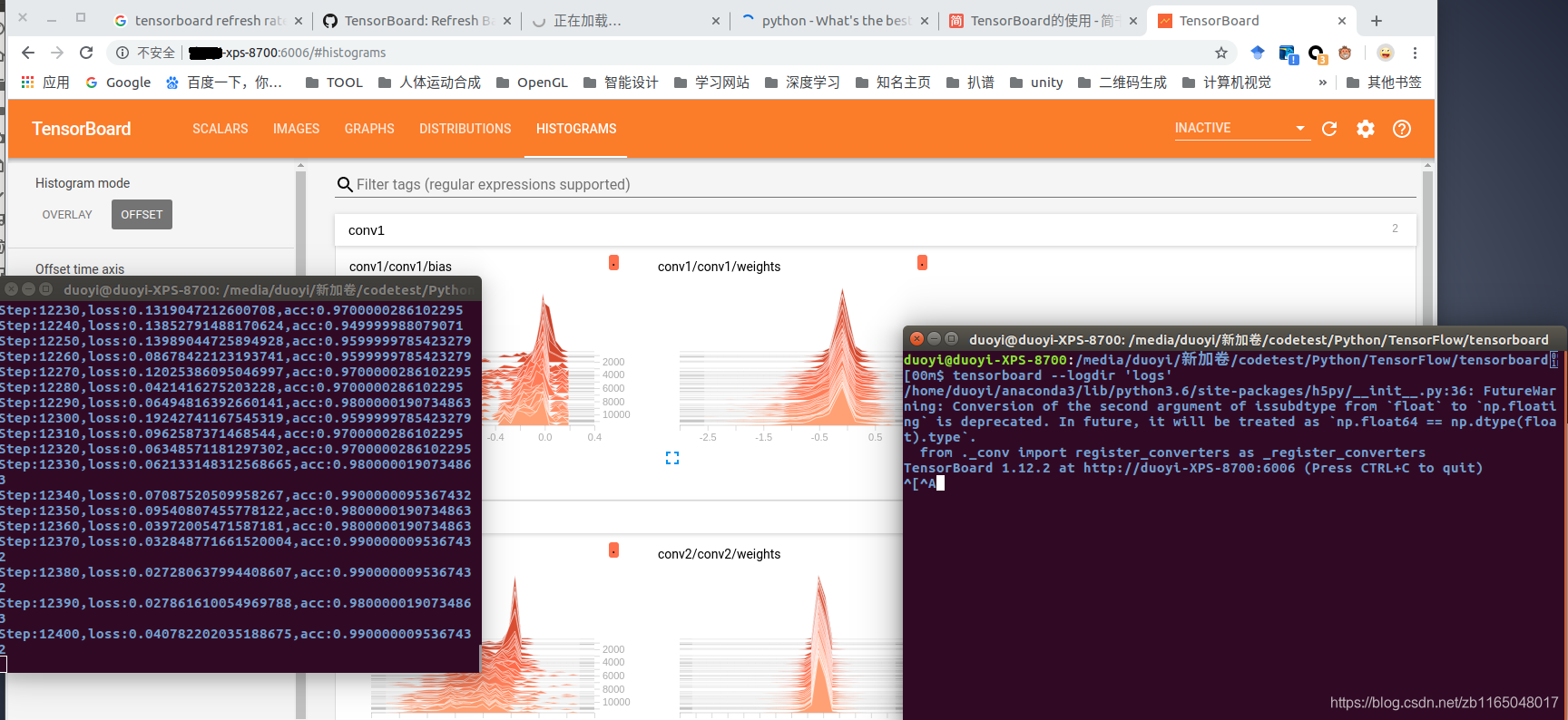Open TensorBoard settings gear
Screen dimensions: 1568x720
[x=1366, y=129]
